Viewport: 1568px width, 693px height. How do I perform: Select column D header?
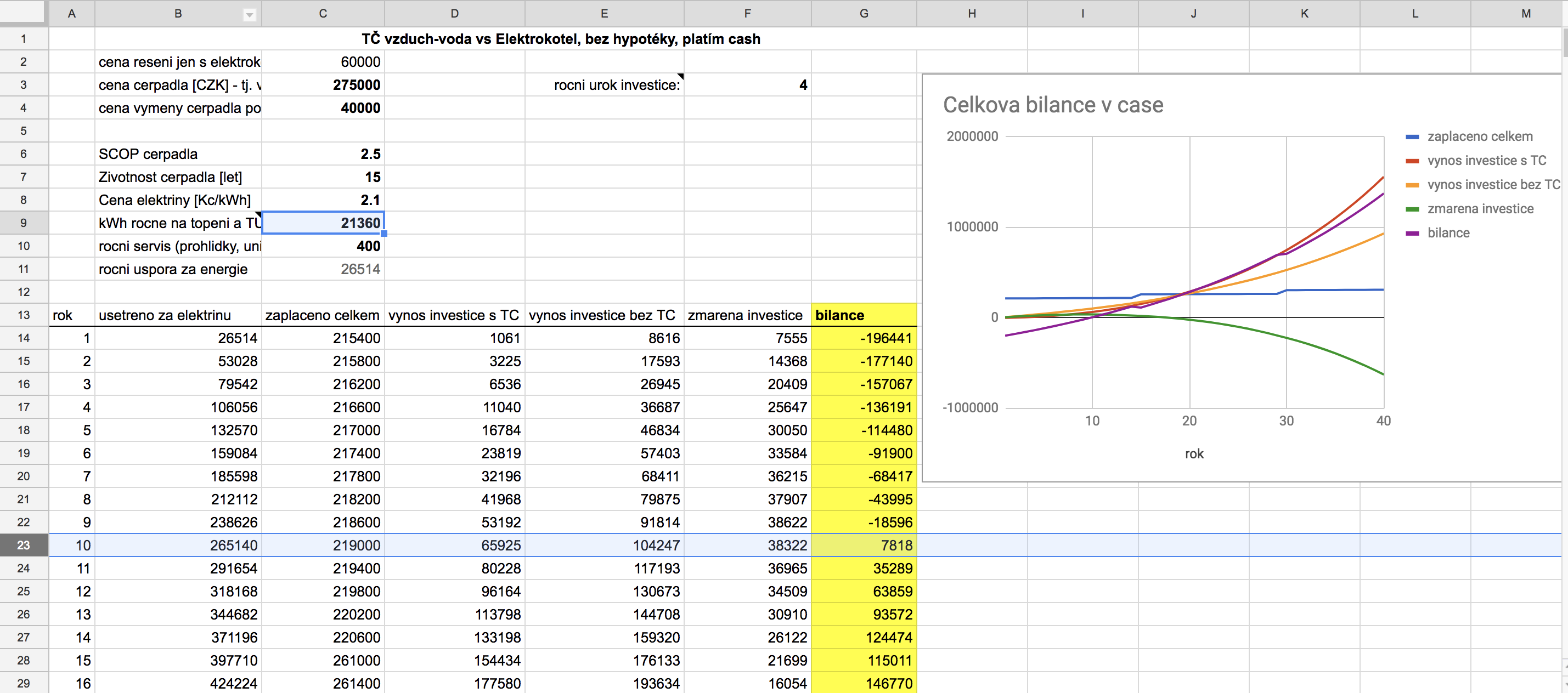(x=454, y=13)
